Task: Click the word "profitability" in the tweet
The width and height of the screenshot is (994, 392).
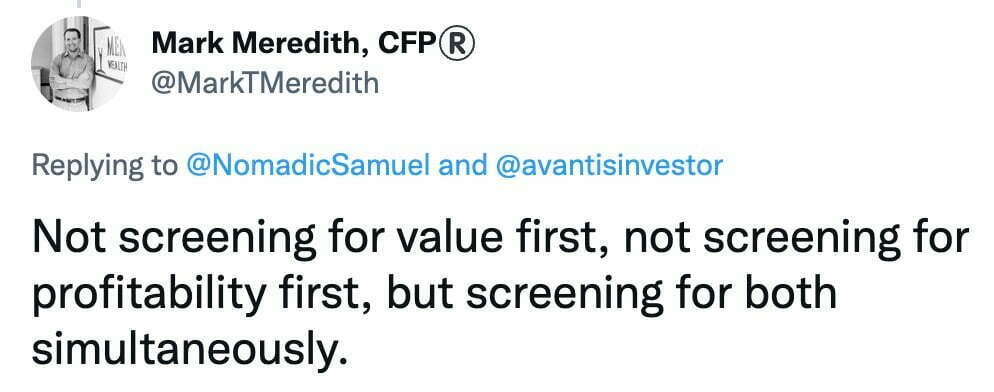Action: pos(150,295)
